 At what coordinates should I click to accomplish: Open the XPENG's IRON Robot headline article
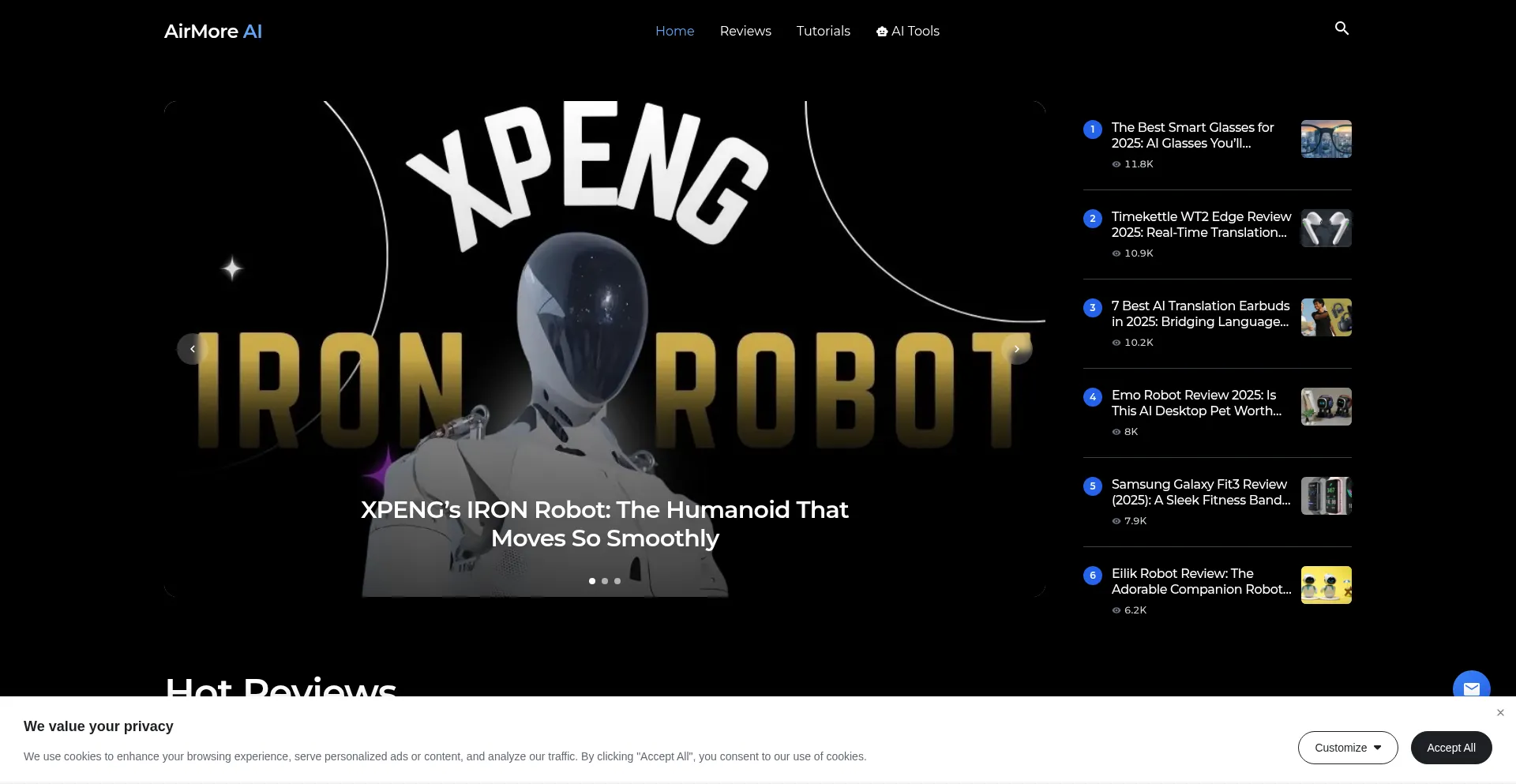(x=605, y=523)
